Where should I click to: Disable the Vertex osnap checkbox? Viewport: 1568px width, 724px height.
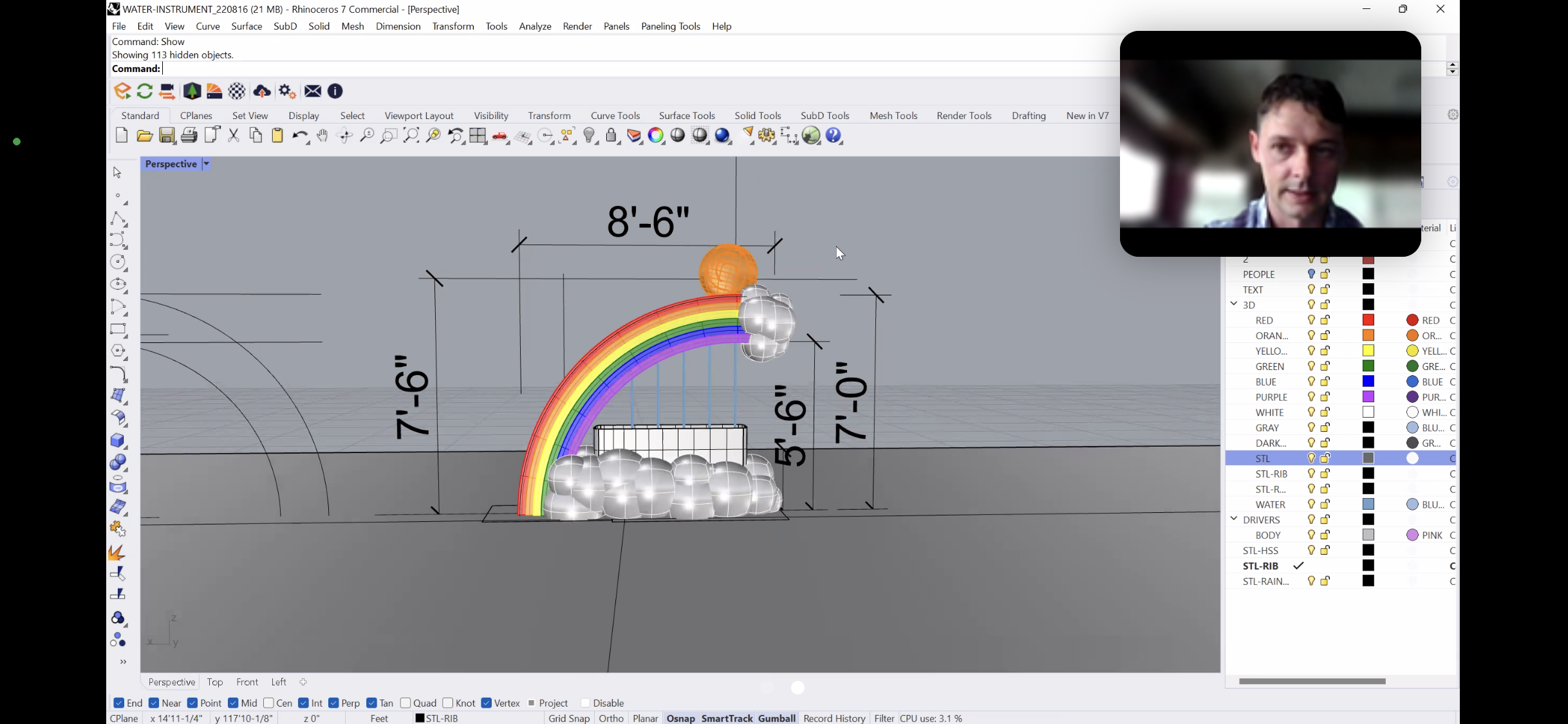tap(487, 703)
